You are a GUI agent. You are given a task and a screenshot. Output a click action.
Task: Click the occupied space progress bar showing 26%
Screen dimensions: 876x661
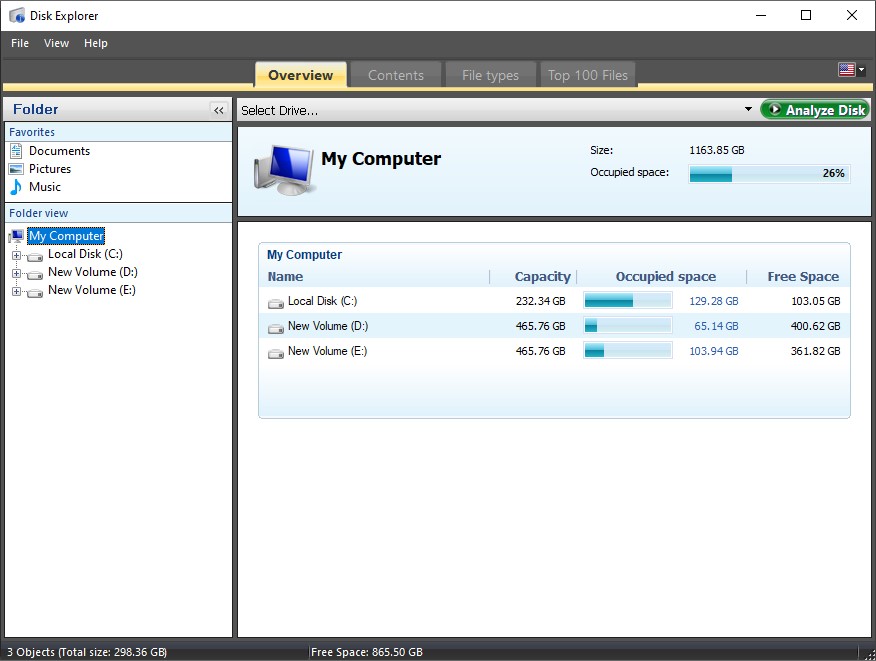[768, 173]
